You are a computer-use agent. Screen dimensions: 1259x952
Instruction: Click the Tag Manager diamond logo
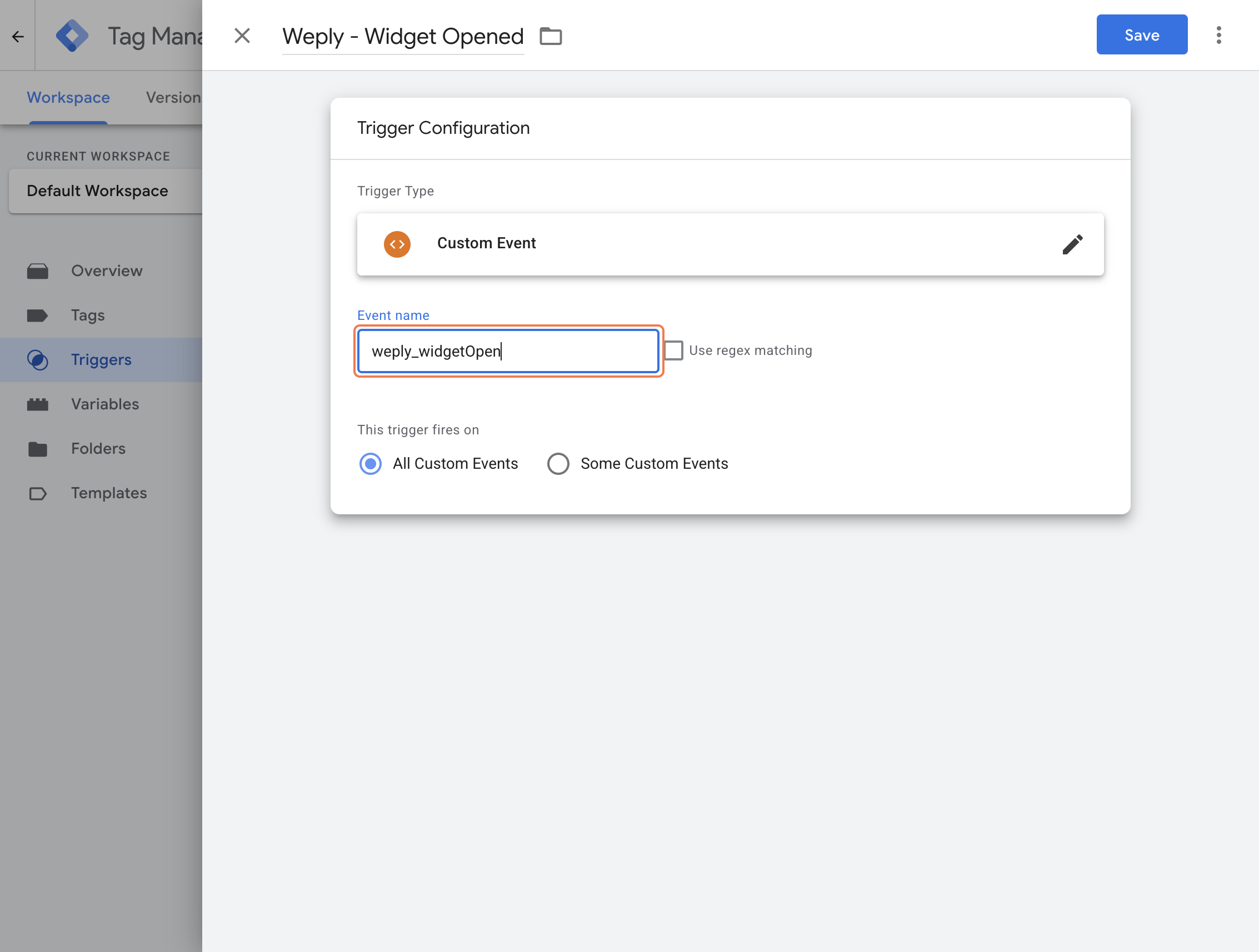point(72,36)
